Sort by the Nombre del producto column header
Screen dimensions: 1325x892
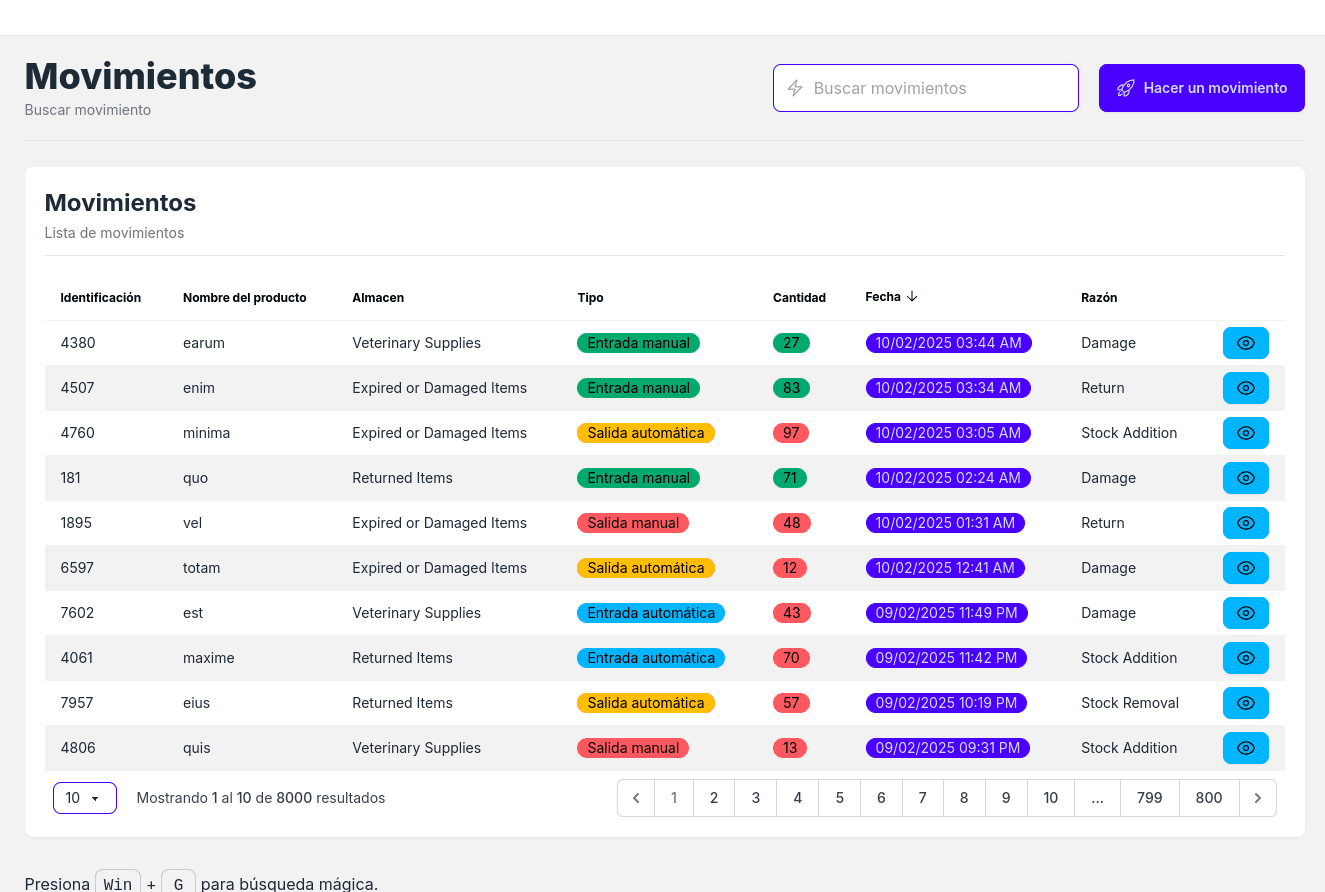pos(245,298)
